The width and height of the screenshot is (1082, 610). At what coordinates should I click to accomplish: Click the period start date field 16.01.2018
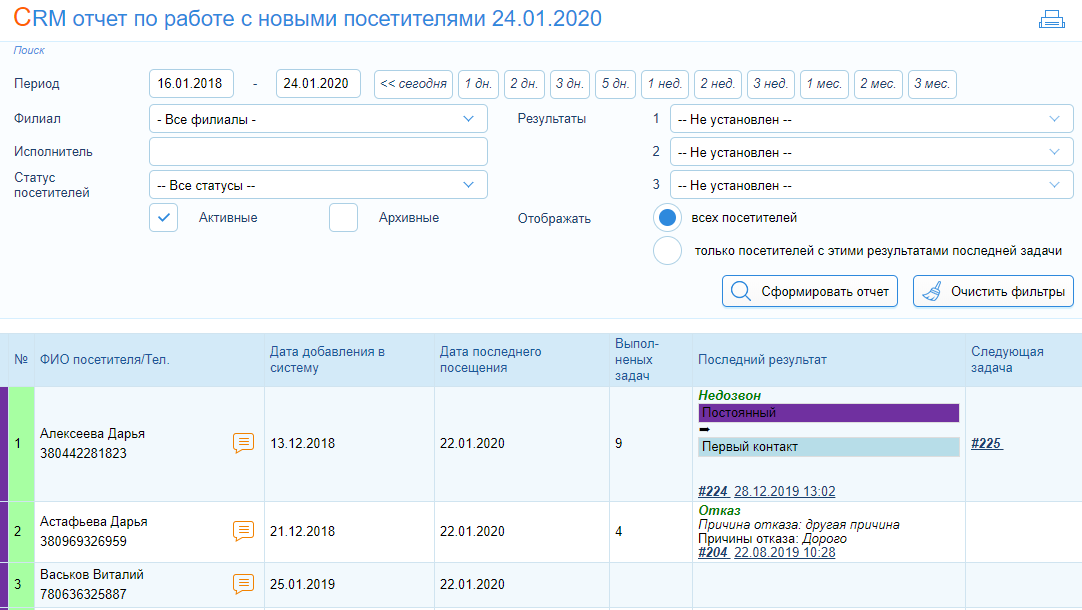pos(191,84)
